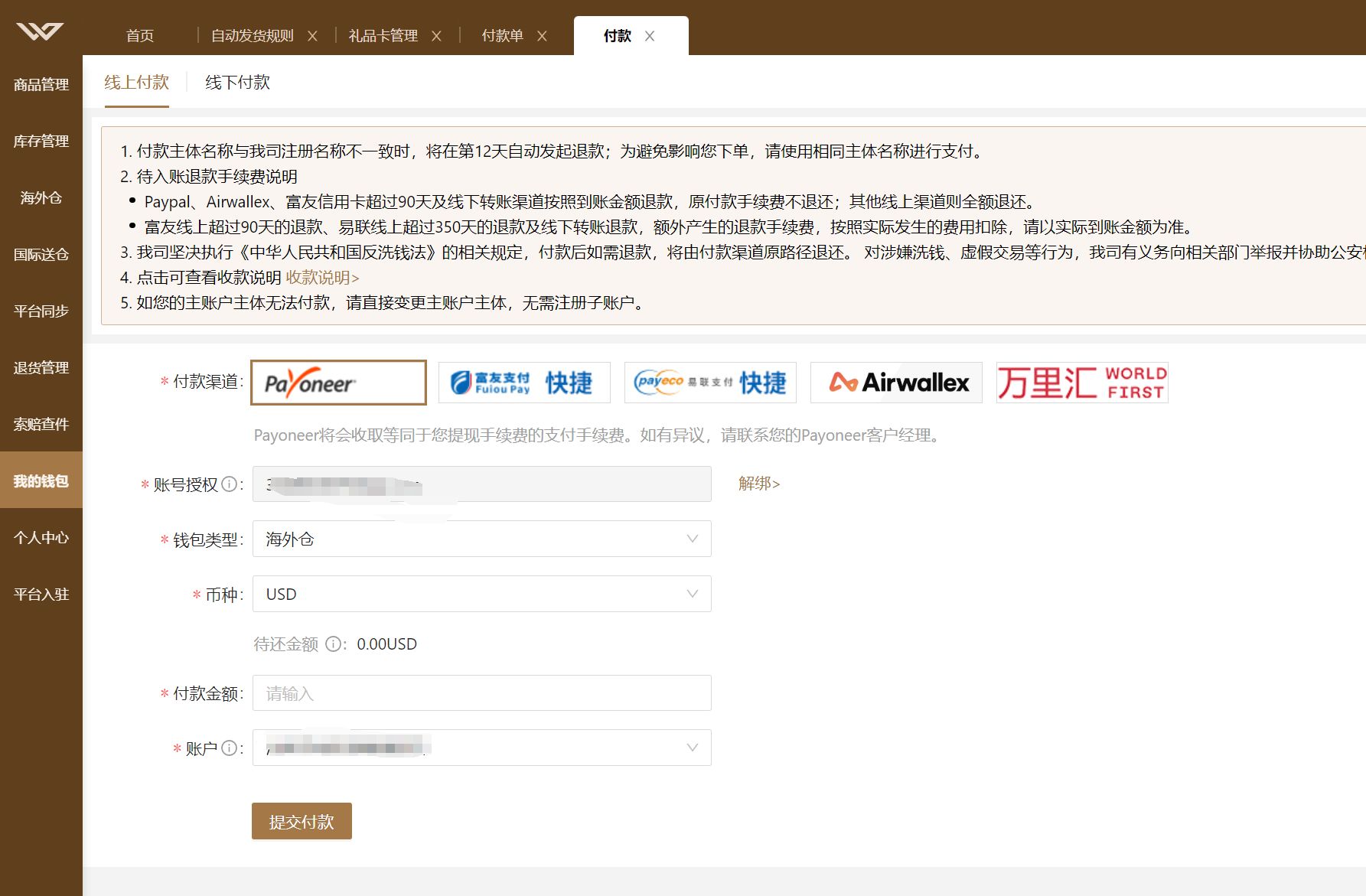
Task: Click the 提交付款 button
Action: coord(302,821)
